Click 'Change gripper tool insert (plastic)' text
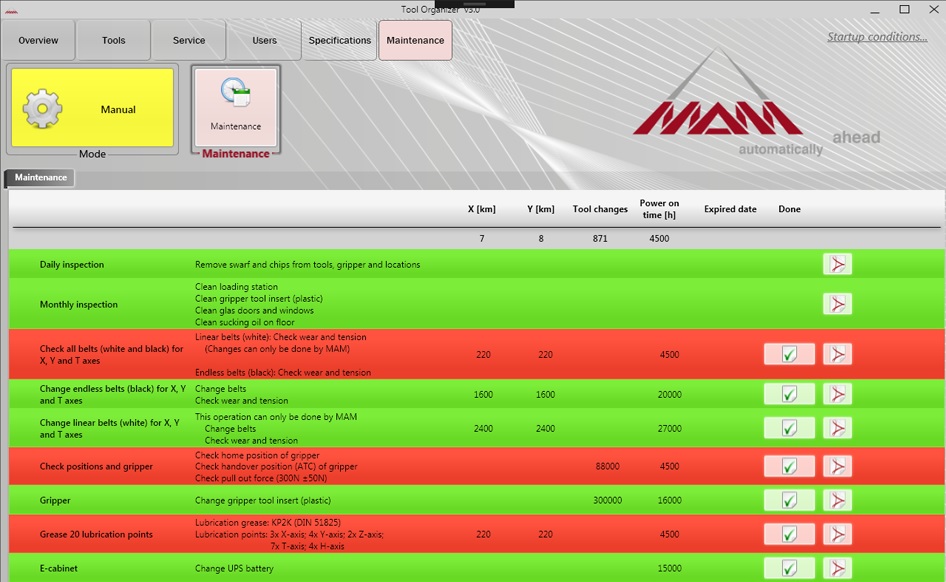Image resolution: width=946 pixels, height=582 pixels. pos(262,500)
